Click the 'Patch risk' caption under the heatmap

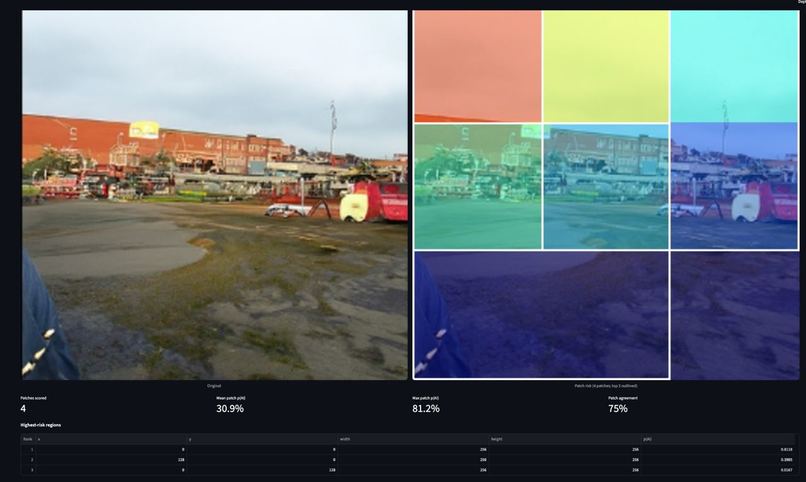pos(606,386)
